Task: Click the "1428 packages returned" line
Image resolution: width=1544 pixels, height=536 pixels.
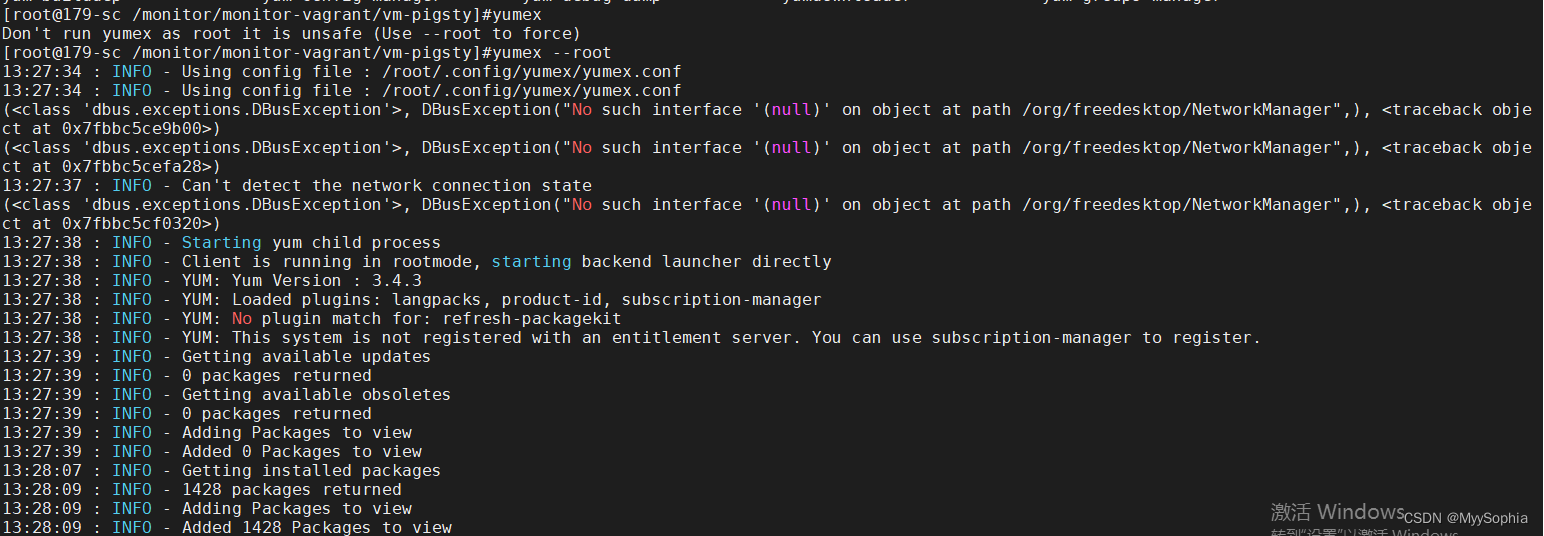Action: pyautogui.click(x=291, y=490)
